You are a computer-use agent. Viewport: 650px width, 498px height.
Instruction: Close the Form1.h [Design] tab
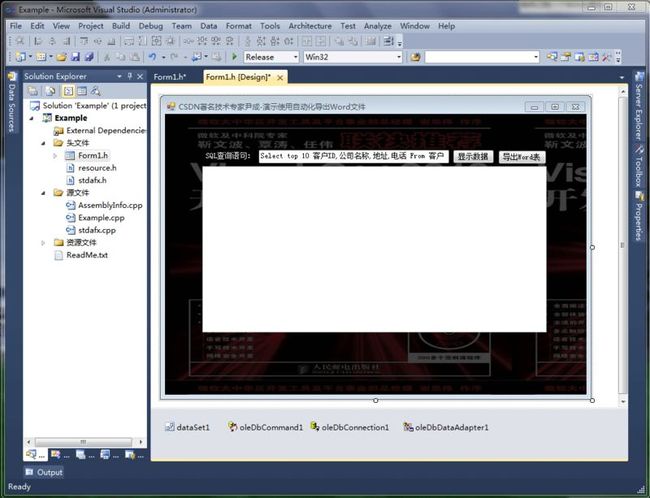tap(280, 77)
